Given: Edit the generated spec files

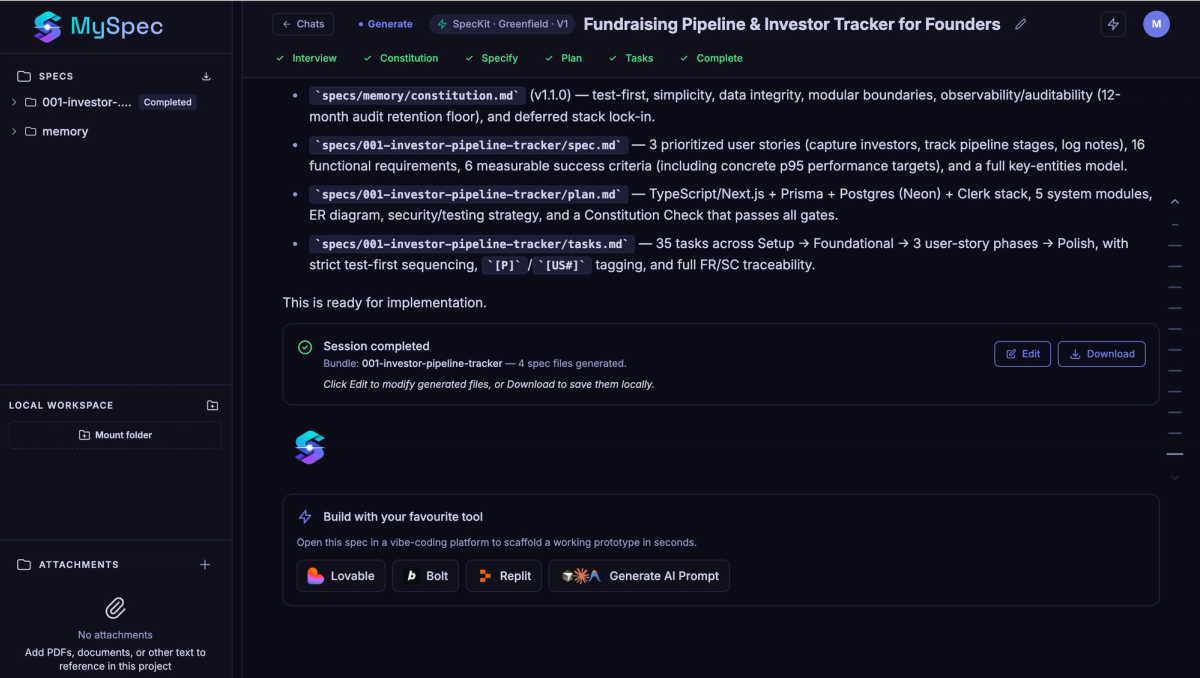Looking at the screenshot, I should (x=1022, y=354).
